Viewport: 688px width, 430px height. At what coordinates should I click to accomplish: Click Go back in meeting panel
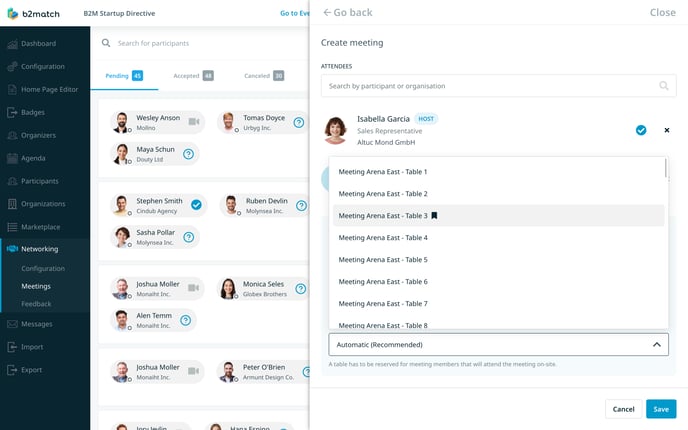(x=348, y=12)
